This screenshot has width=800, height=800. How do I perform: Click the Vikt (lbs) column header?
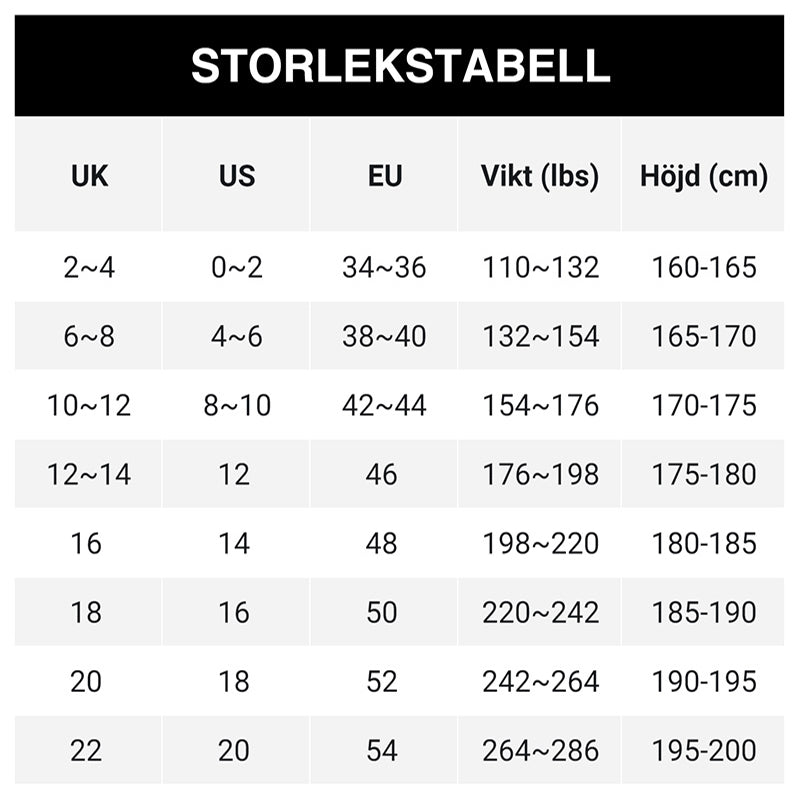pyautogui.click(x=540, y=175)
